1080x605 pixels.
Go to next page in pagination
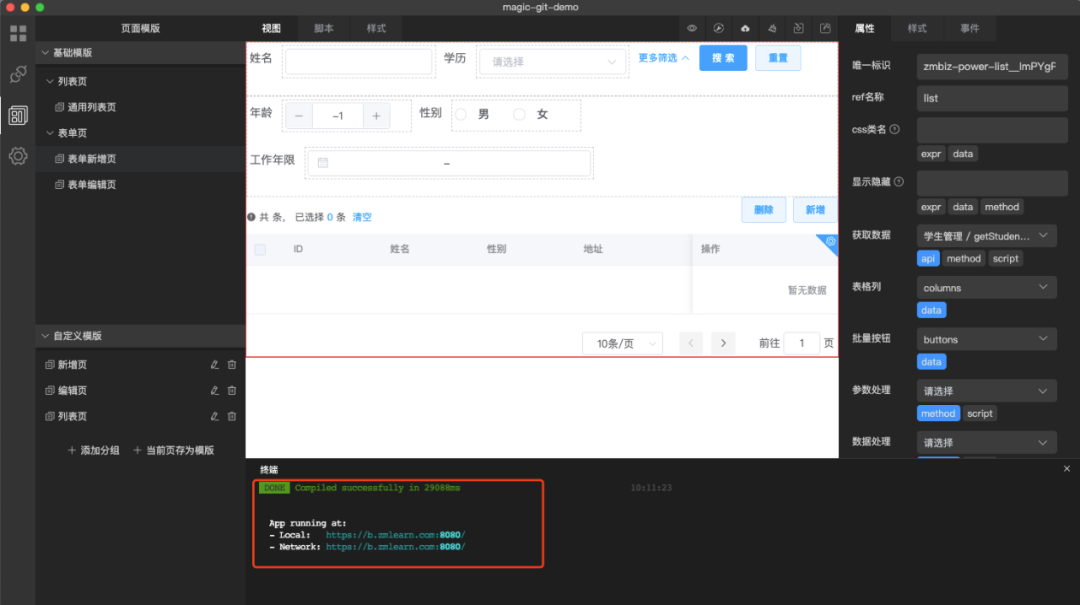tap(723, 343)
